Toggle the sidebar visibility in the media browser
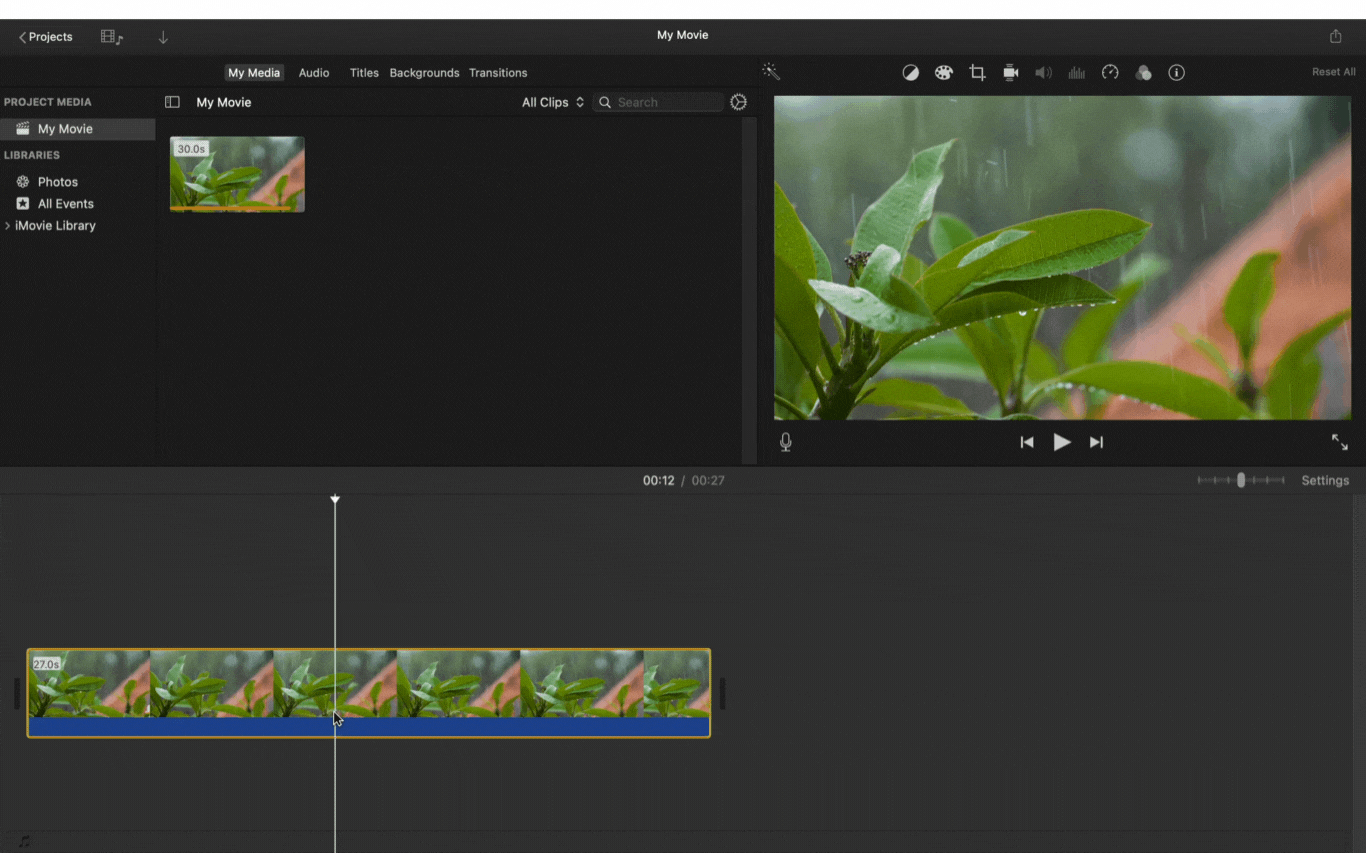 (x=172, y=101)
